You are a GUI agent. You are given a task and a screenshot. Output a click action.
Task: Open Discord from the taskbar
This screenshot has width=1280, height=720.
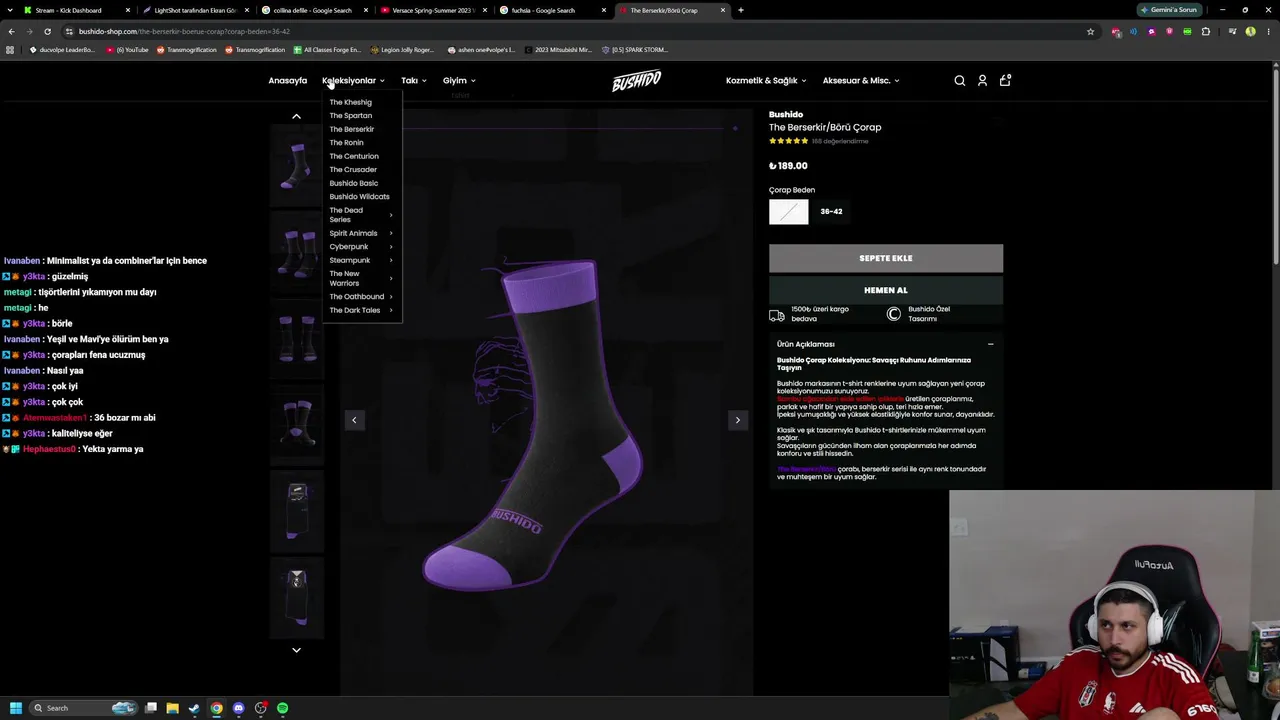[238, 708]
